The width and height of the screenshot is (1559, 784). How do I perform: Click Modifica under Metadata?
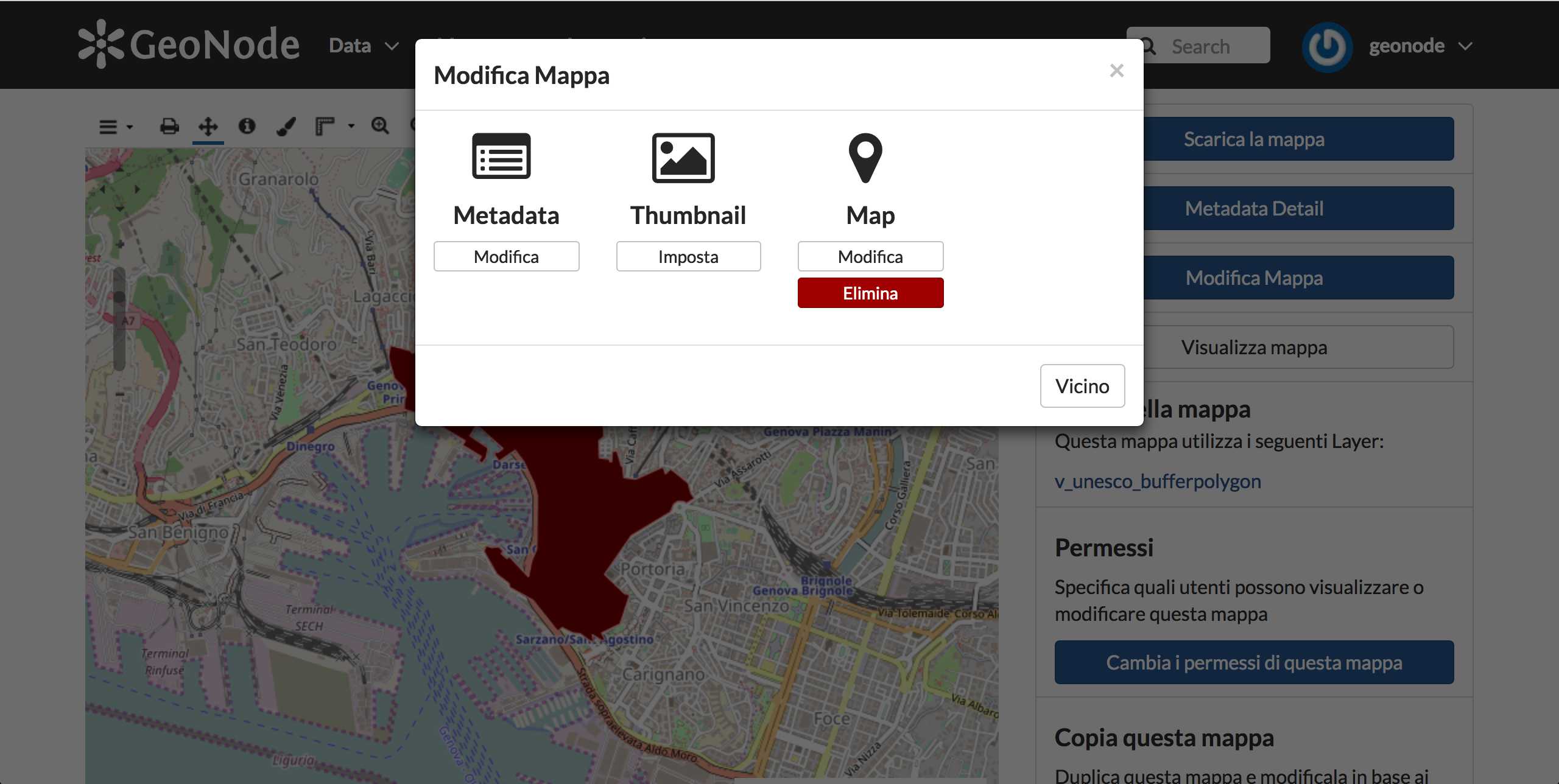pos(506,257)
